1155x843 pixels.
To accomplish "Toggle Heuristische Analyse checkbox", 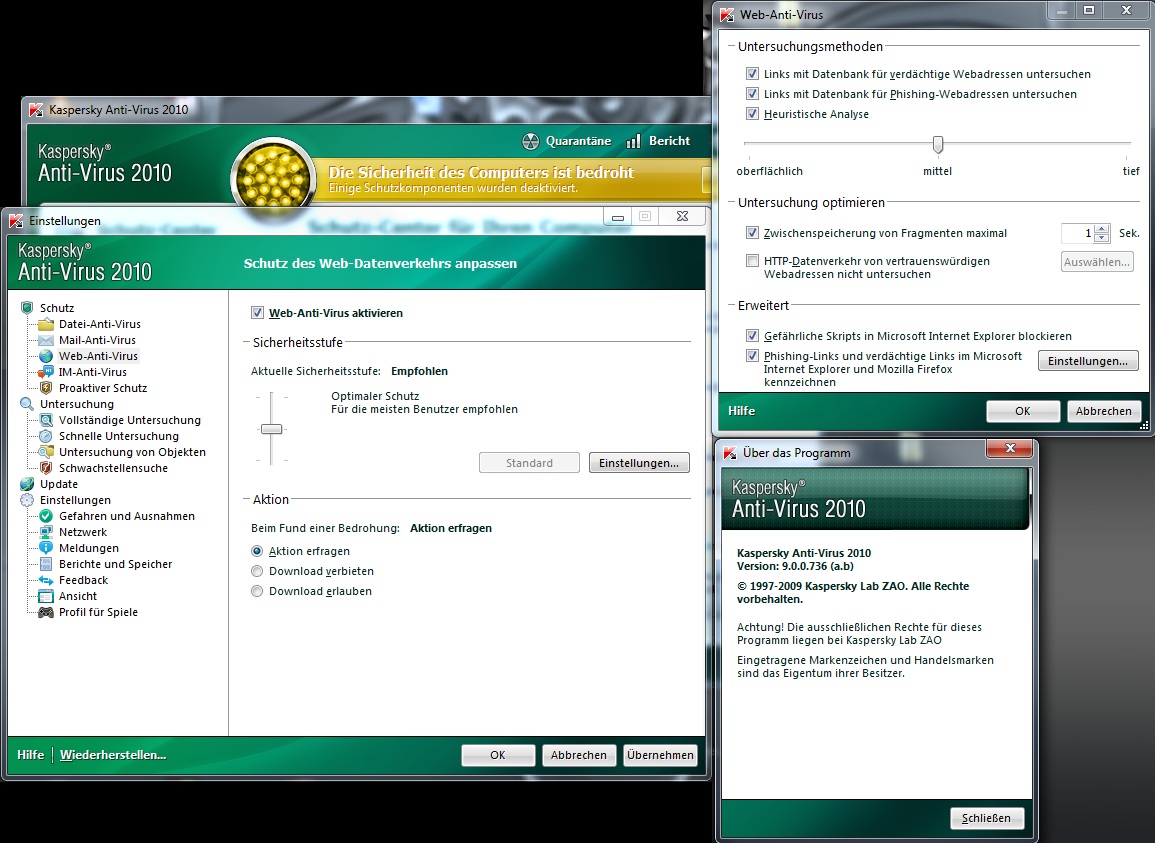I will (x=752, y=113).
